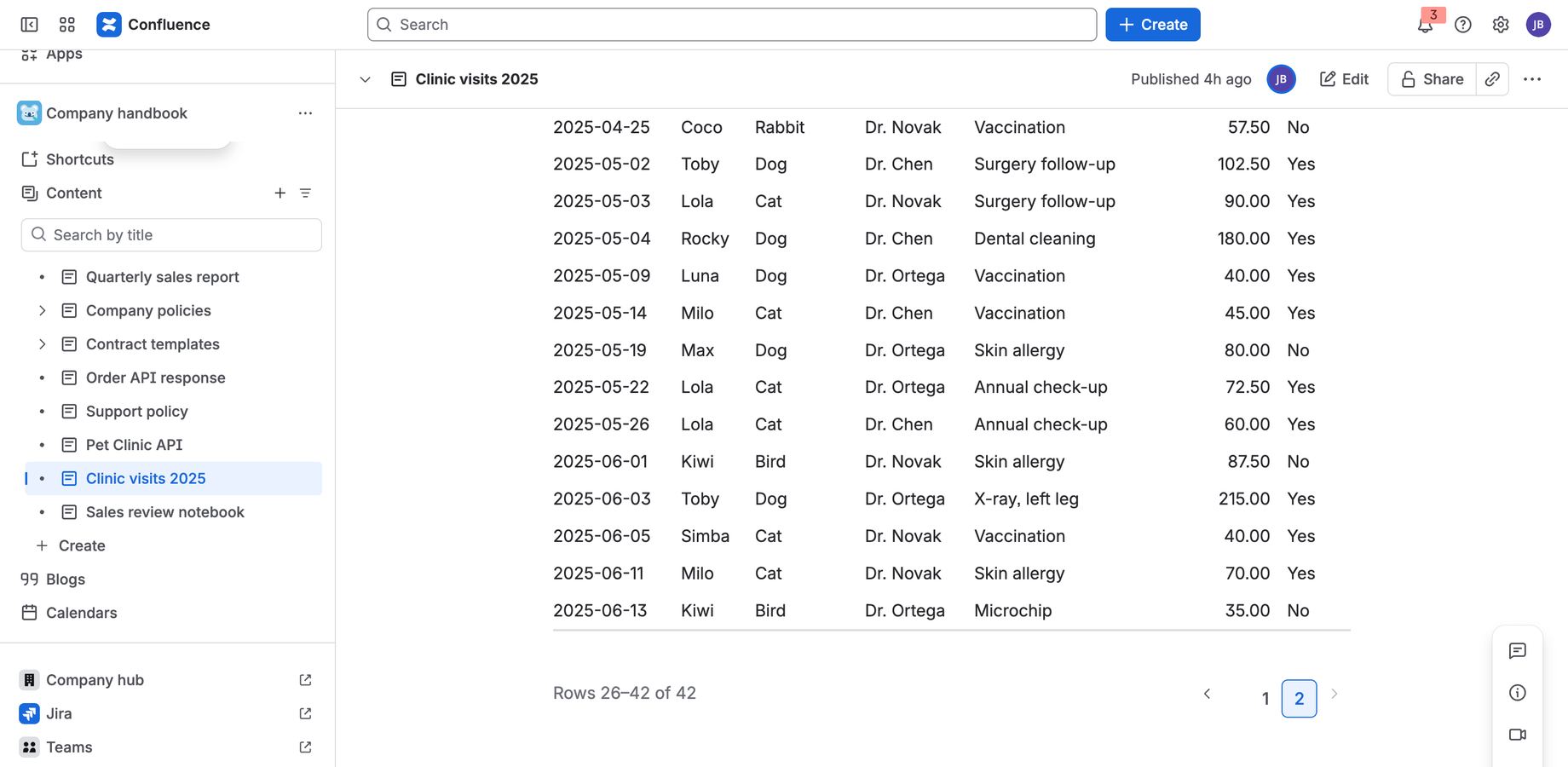Start a video recording icon
The width and height of the screenshot is (1568, 767).
point(1518,735)
